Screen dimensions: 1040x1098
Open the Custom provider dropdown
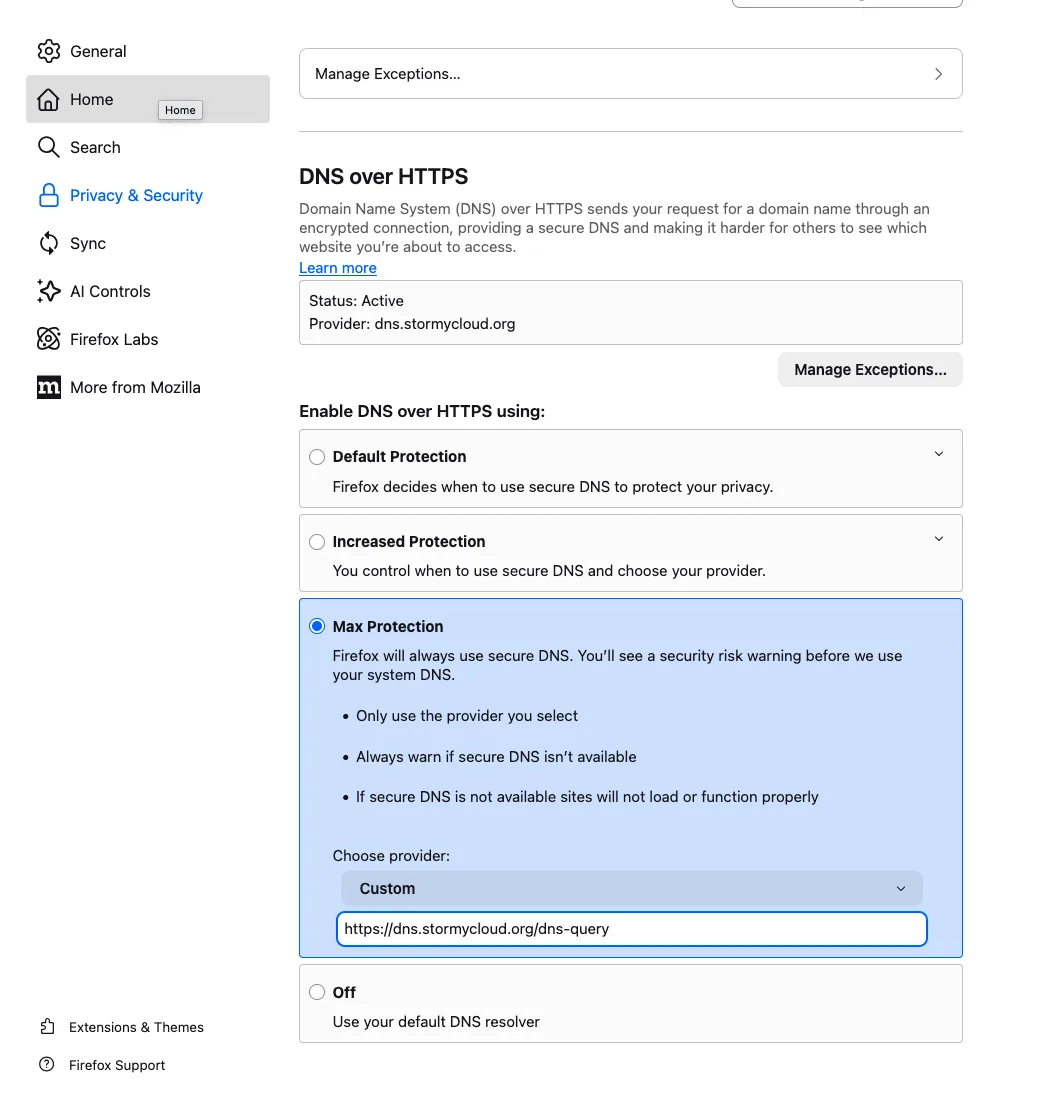point(630,888)
